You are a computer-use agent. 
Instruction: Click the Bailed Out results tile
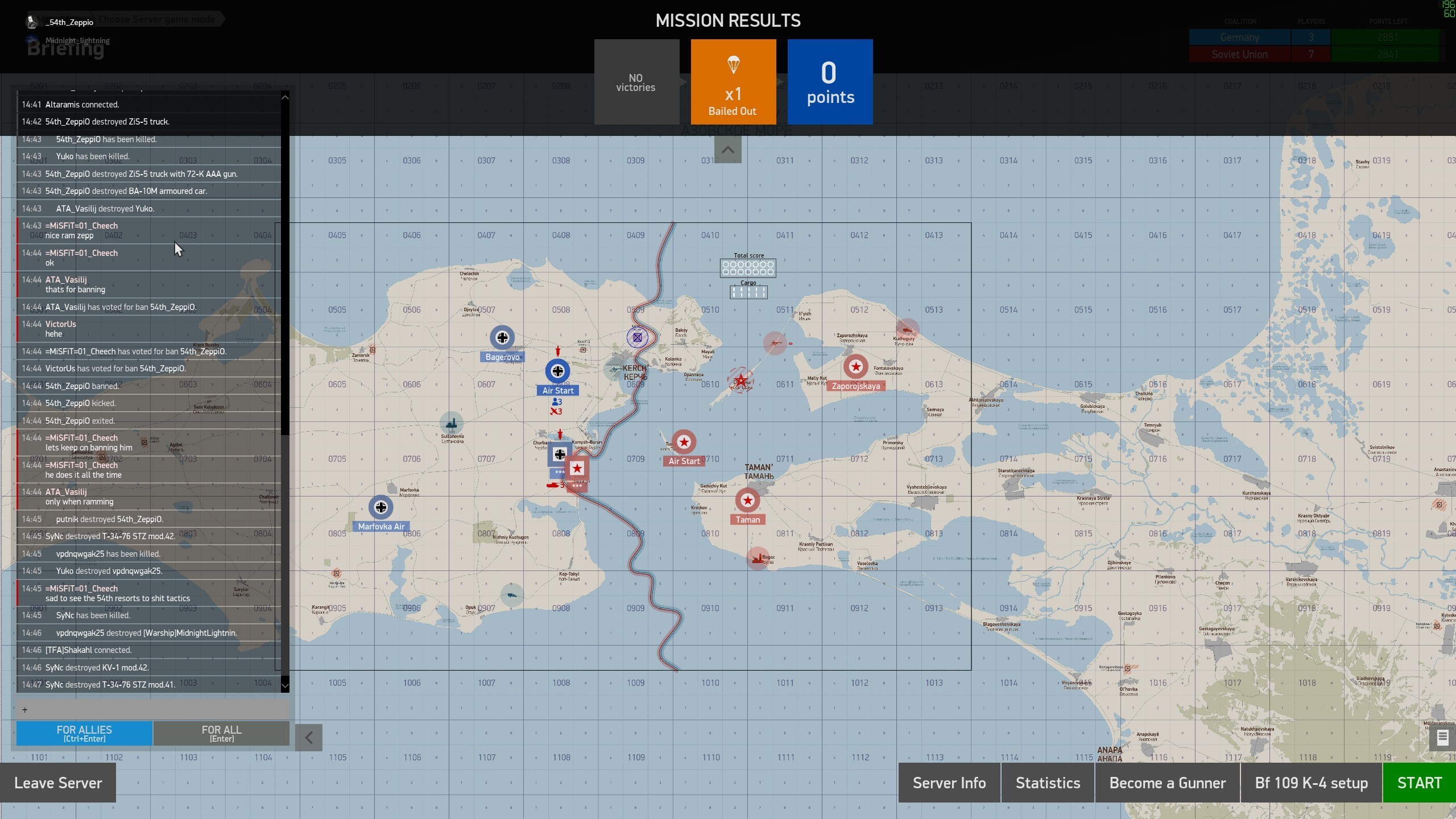(x=733, y=82)
